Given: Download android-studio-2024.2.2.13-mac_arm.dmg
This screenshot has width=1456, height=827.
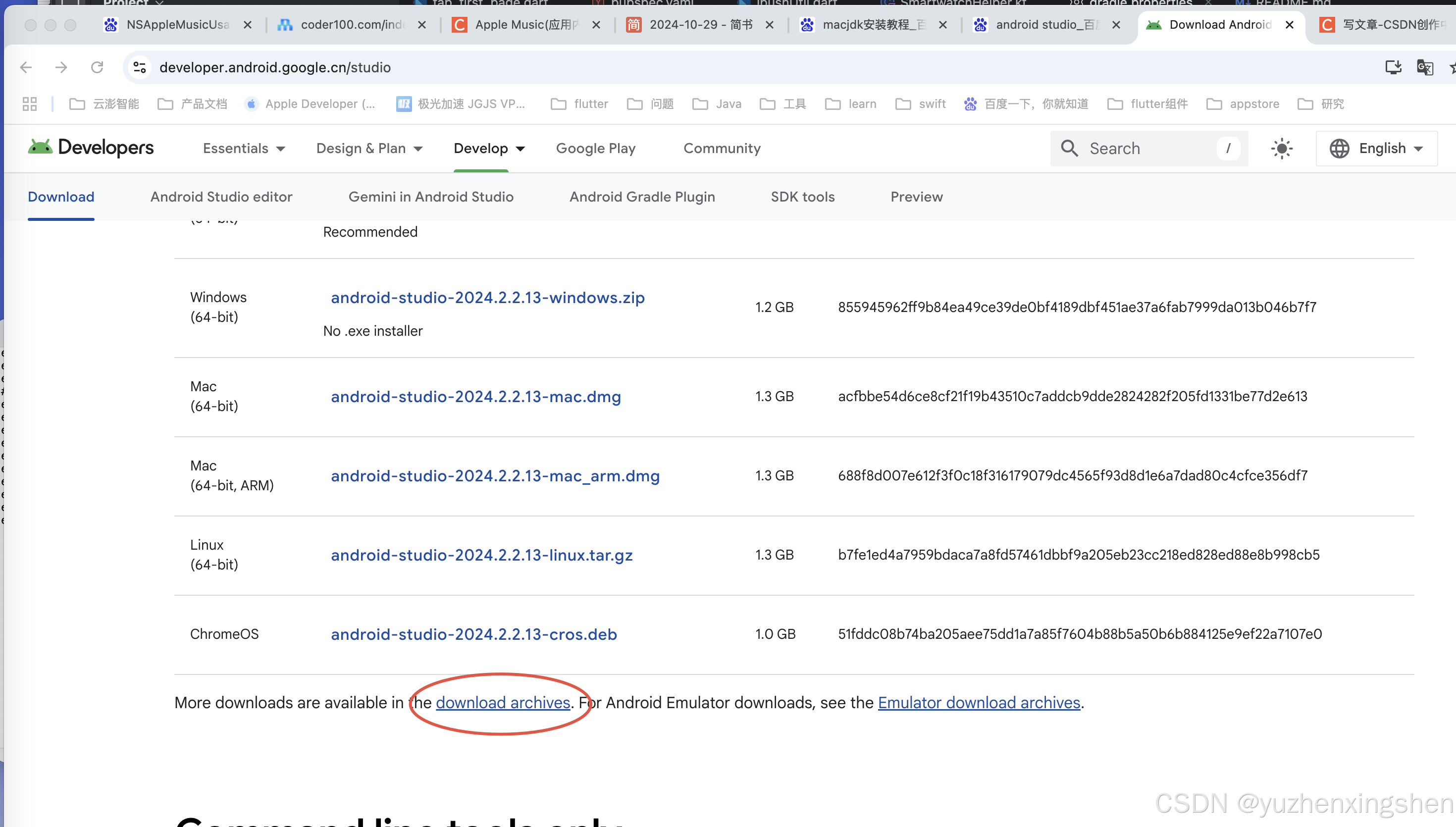Looking at the screenshot, I should click(x=495, y=476).
